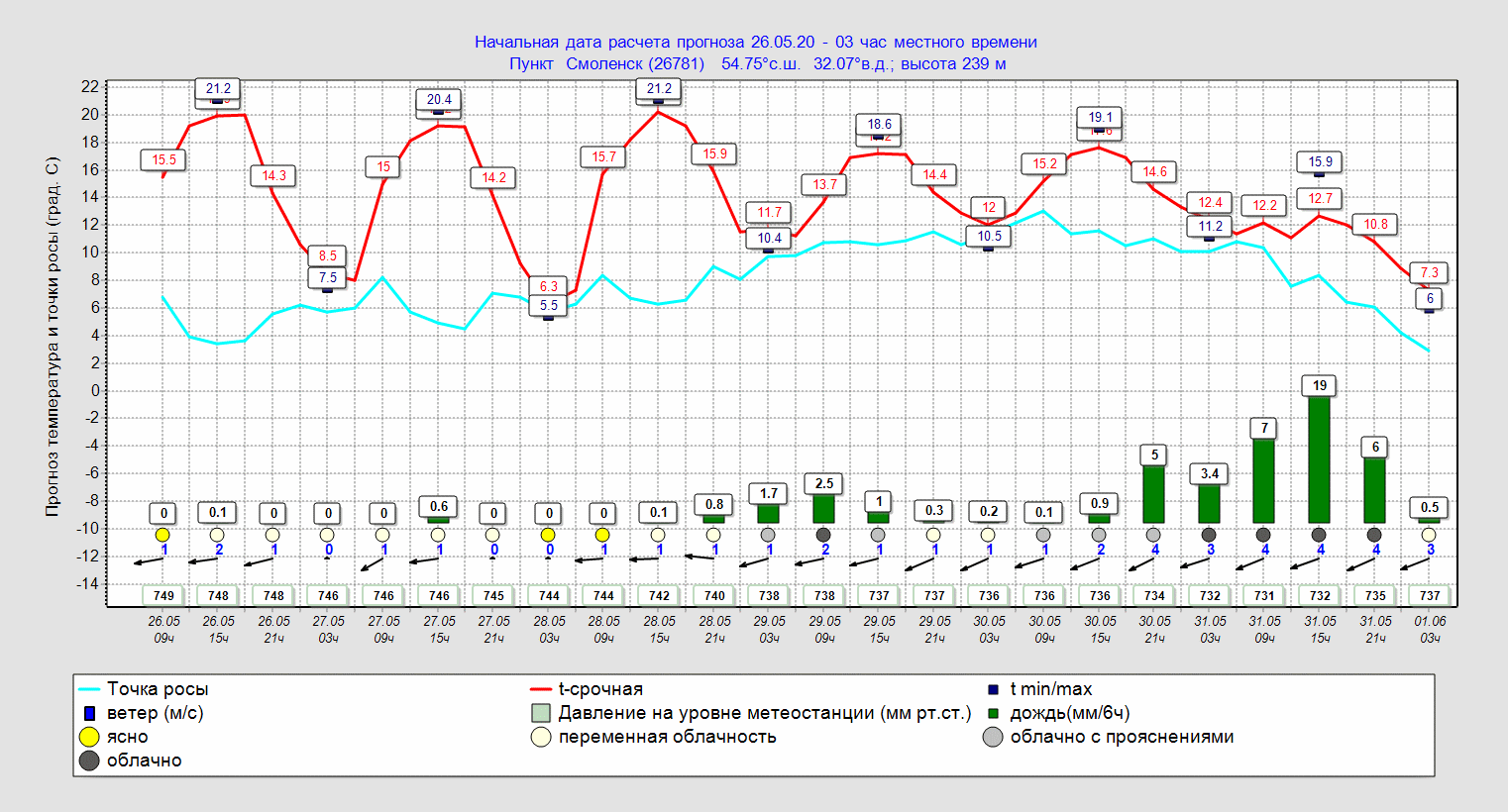The height and width of the screenshot is (812, 1508).
Task: Click the y-axis tick label -14
Action: point(87,583)
